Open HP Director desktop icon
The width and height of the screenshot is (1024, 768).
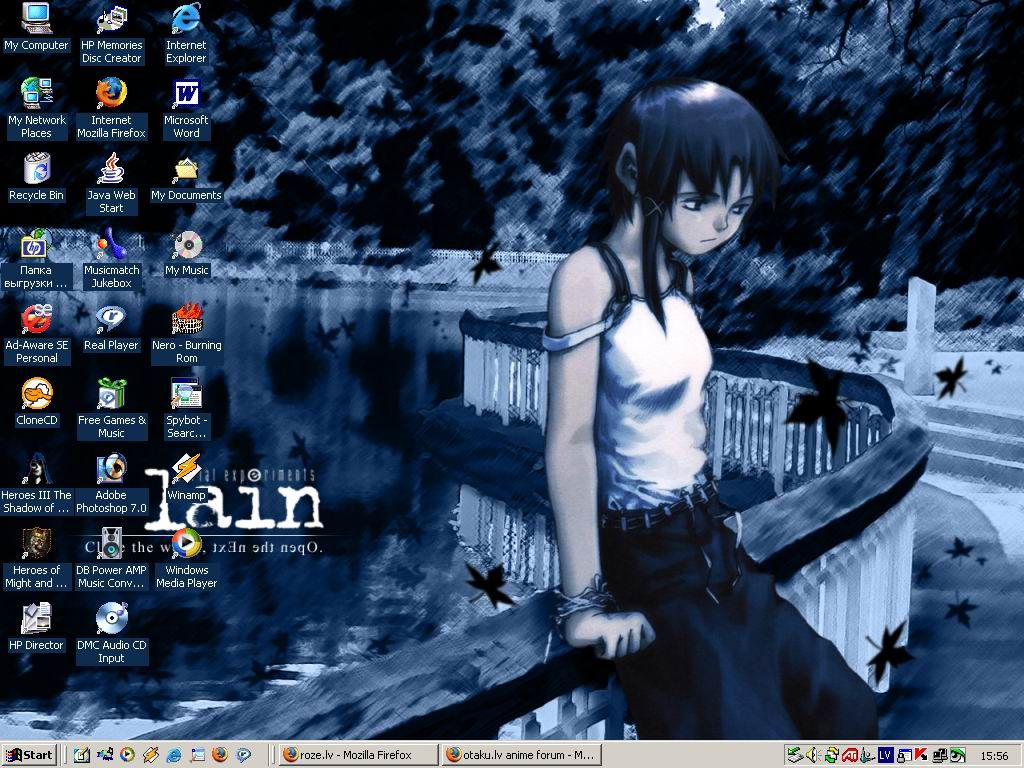tap(37, 627)
